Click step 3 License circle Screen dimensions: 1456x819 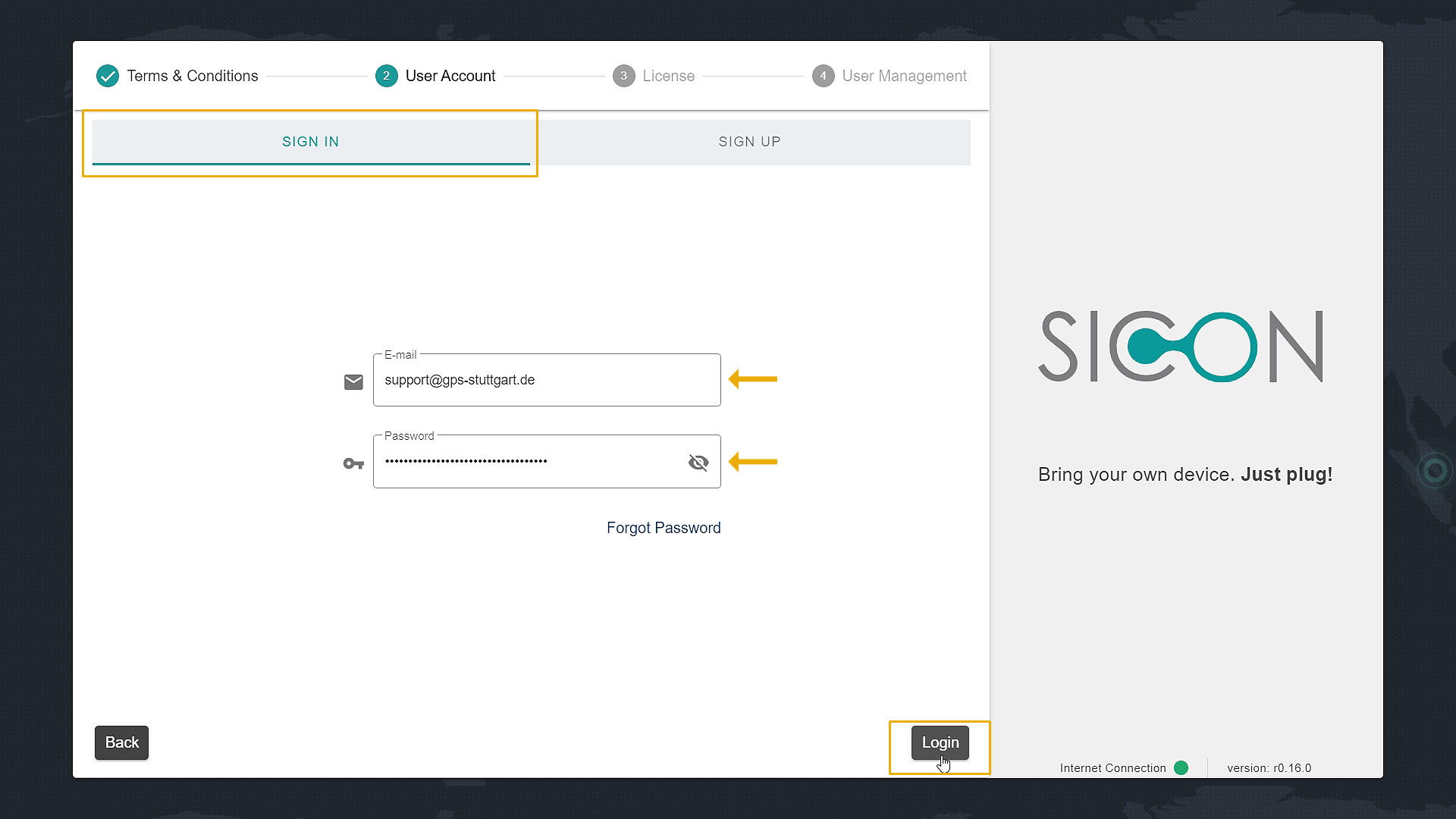pos(623,76)
